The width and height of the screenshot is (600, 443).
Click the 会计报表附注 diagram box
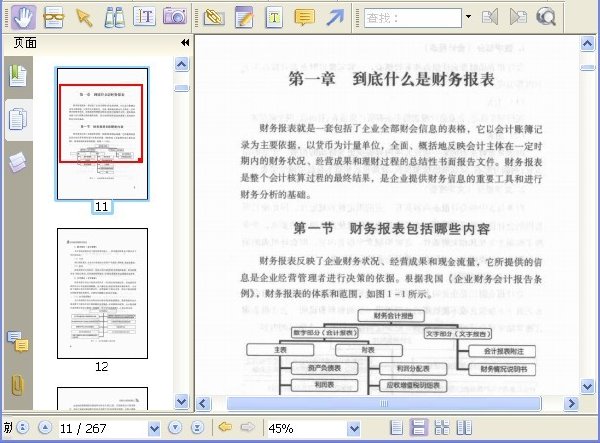point(502,351)
